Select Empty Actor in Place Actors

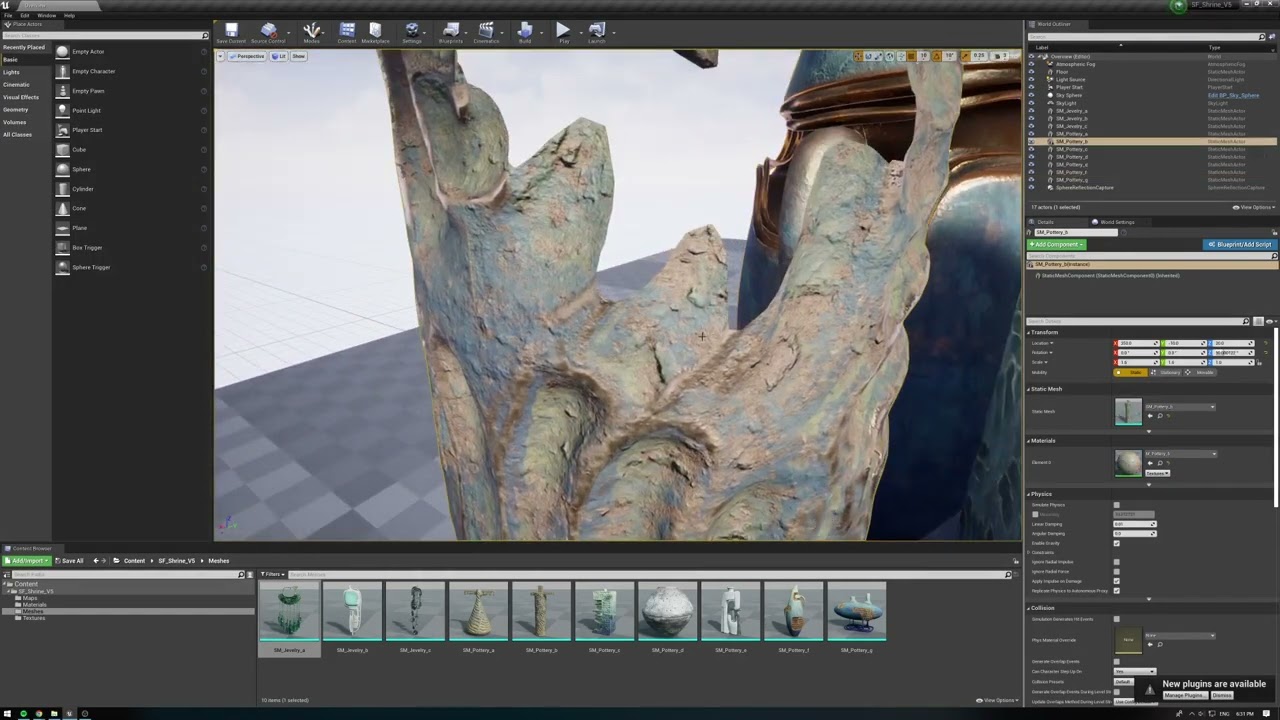131,52
